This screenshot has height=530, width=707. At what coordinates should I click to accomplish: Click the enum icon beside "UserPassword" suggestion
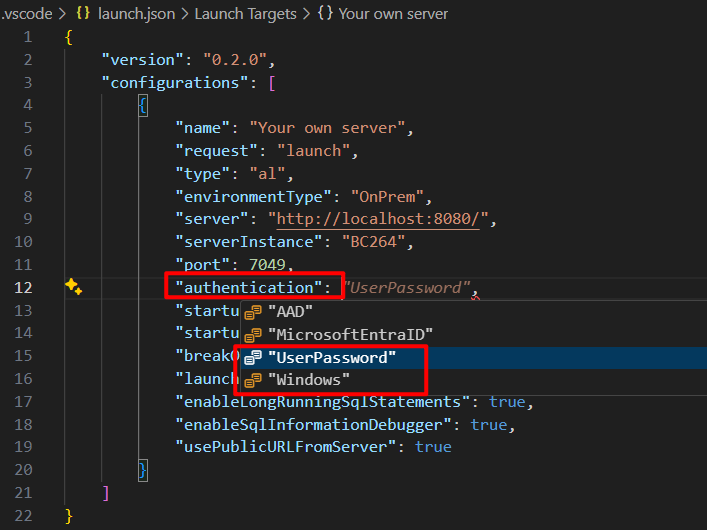coord(253,357)
